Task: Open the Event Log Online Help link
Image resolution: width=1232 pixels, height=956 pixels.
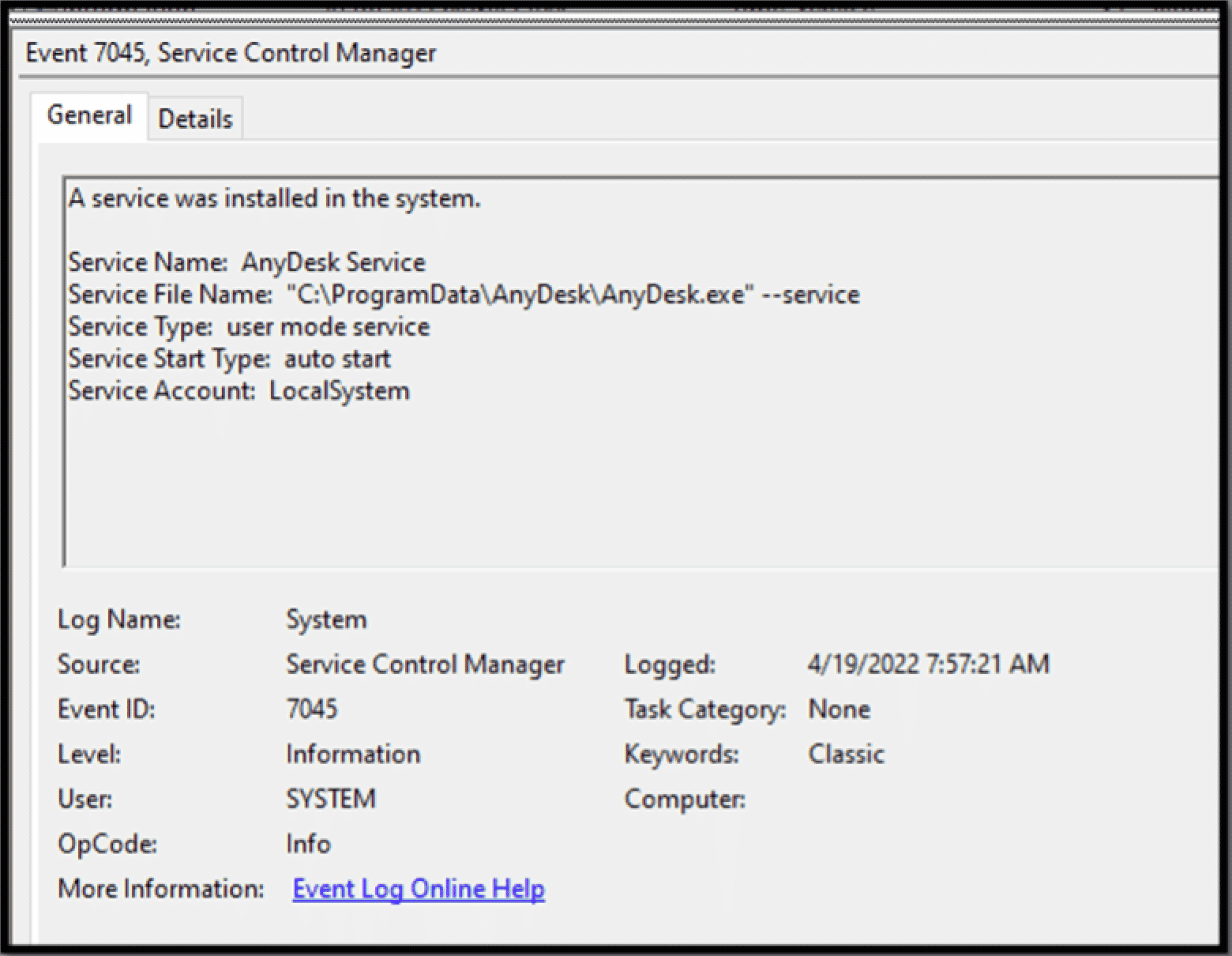Action: (418, 889)
